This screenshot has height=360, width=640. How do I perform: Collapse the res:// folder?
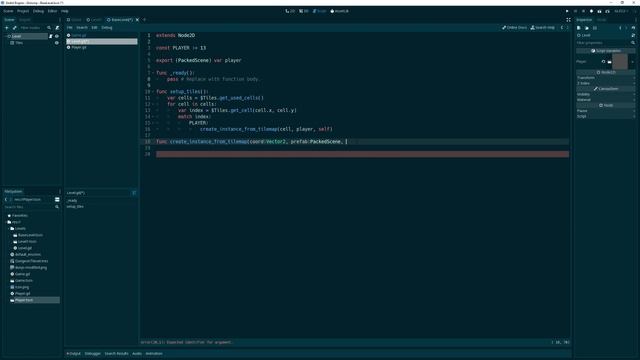click(6, 222)
